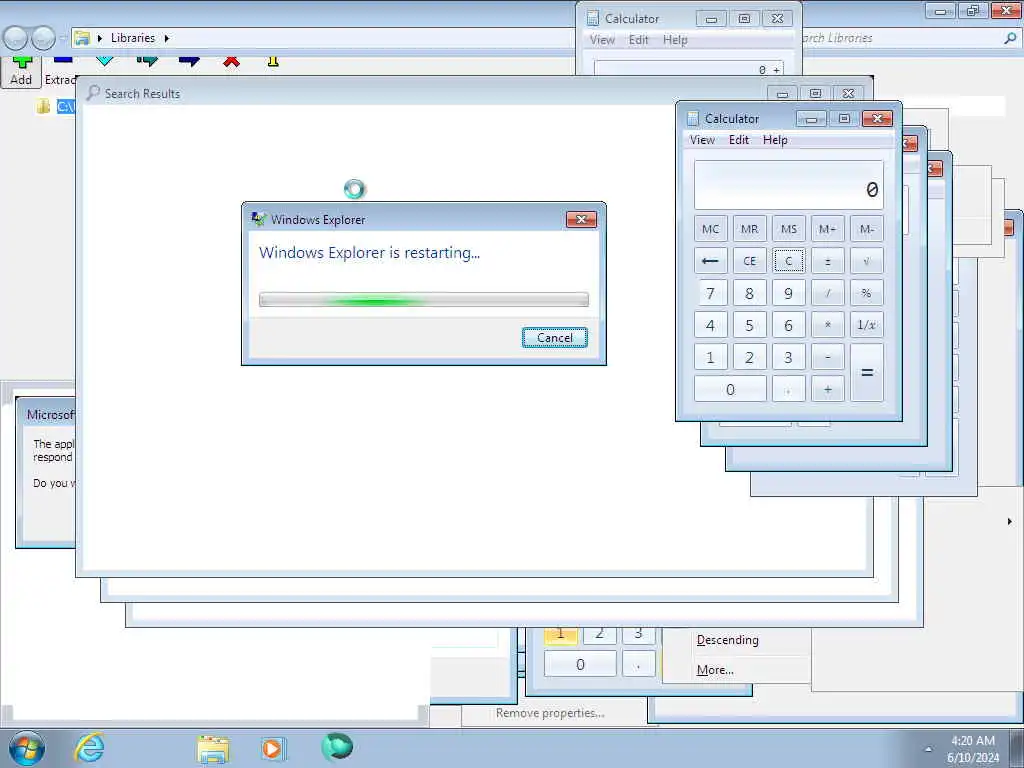Image resolution: width=1024 pixels, height=768 pixels.
Task: Click the wide 0 key on front Calculator
Action: pyautogui.click(x=730, y=389)
